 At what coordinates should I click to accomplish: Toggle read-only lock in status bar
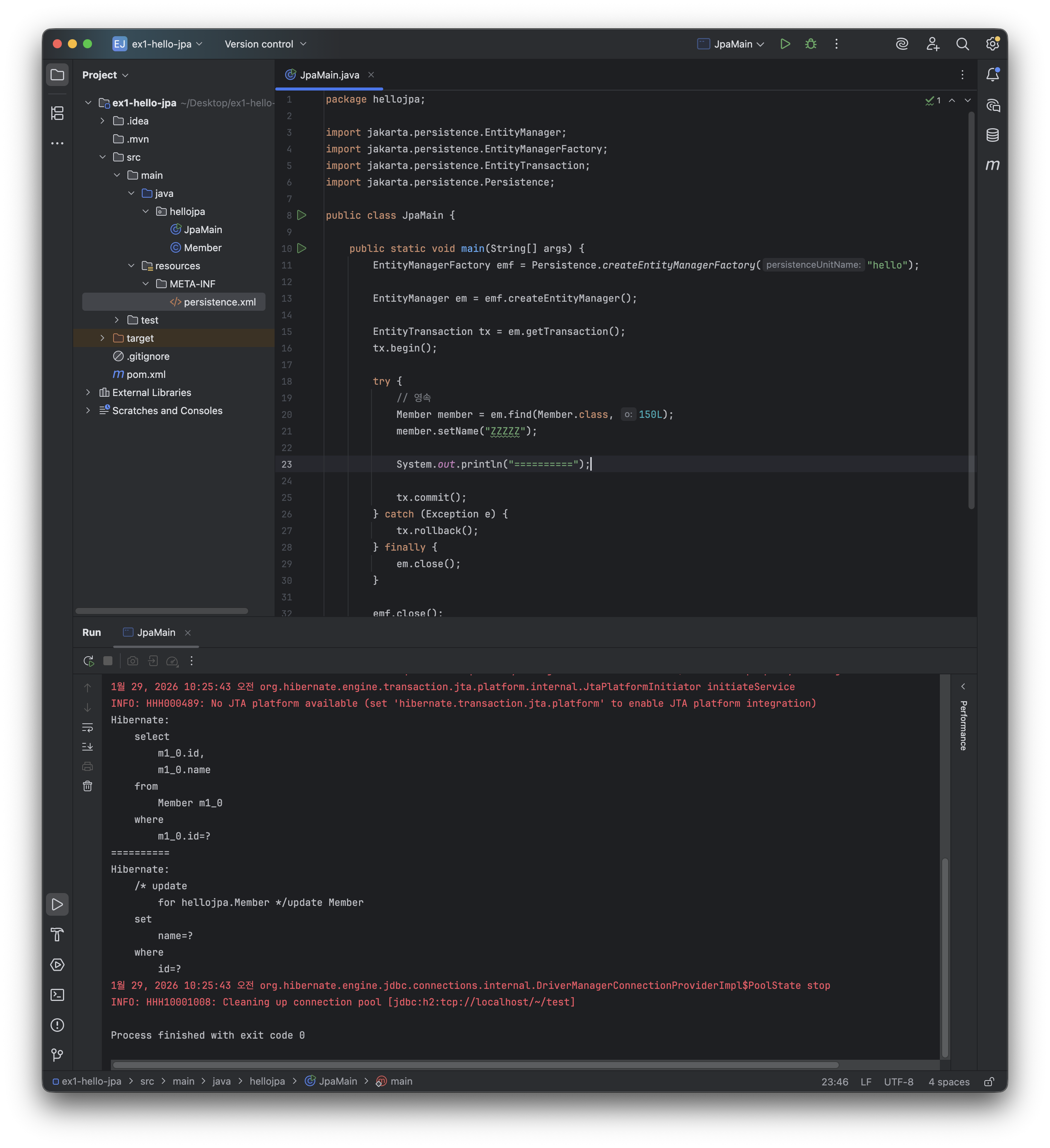tap(989, 1081)
